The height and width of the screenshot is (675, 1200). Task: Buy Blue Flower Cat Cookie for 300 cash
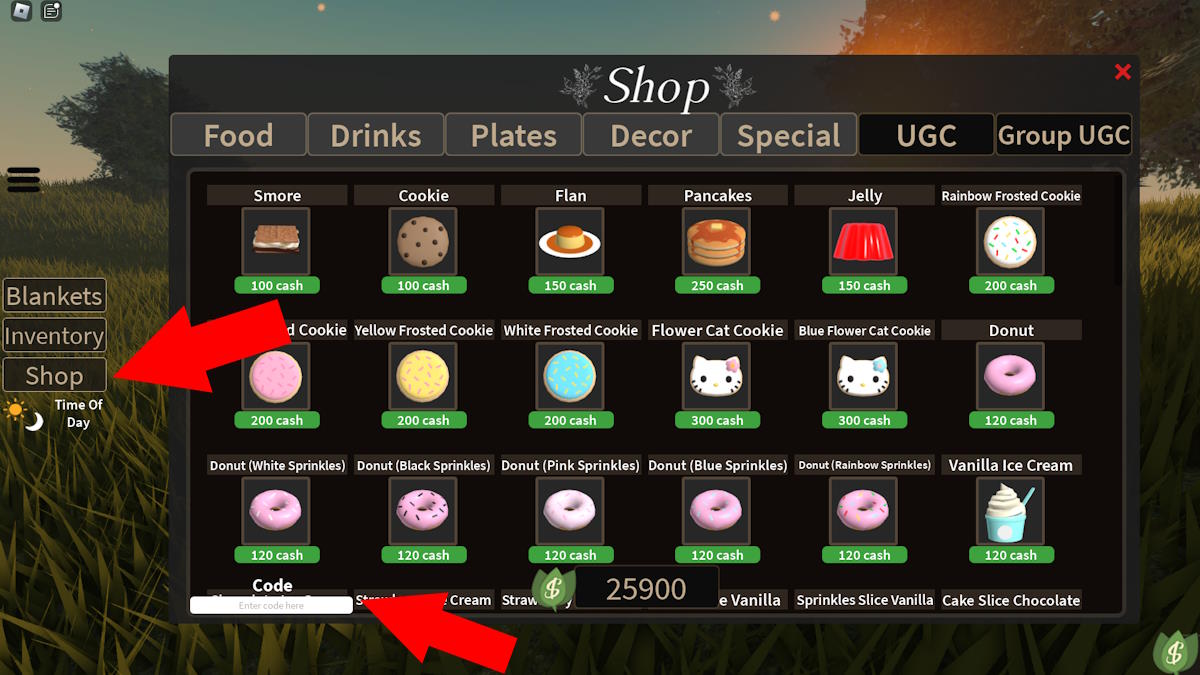[x=864, y=420]
